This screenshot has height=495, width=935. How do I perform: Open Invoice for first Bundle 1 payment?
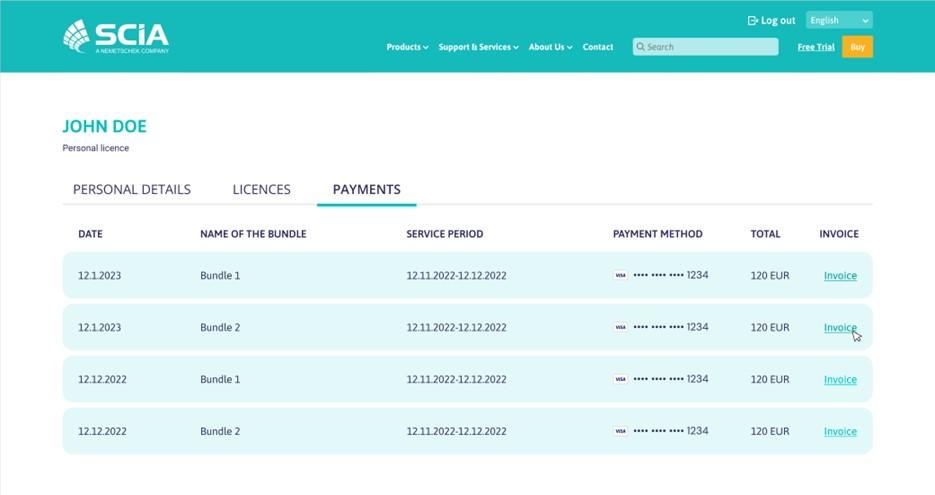pyautogui.click(x=840, y=275)
